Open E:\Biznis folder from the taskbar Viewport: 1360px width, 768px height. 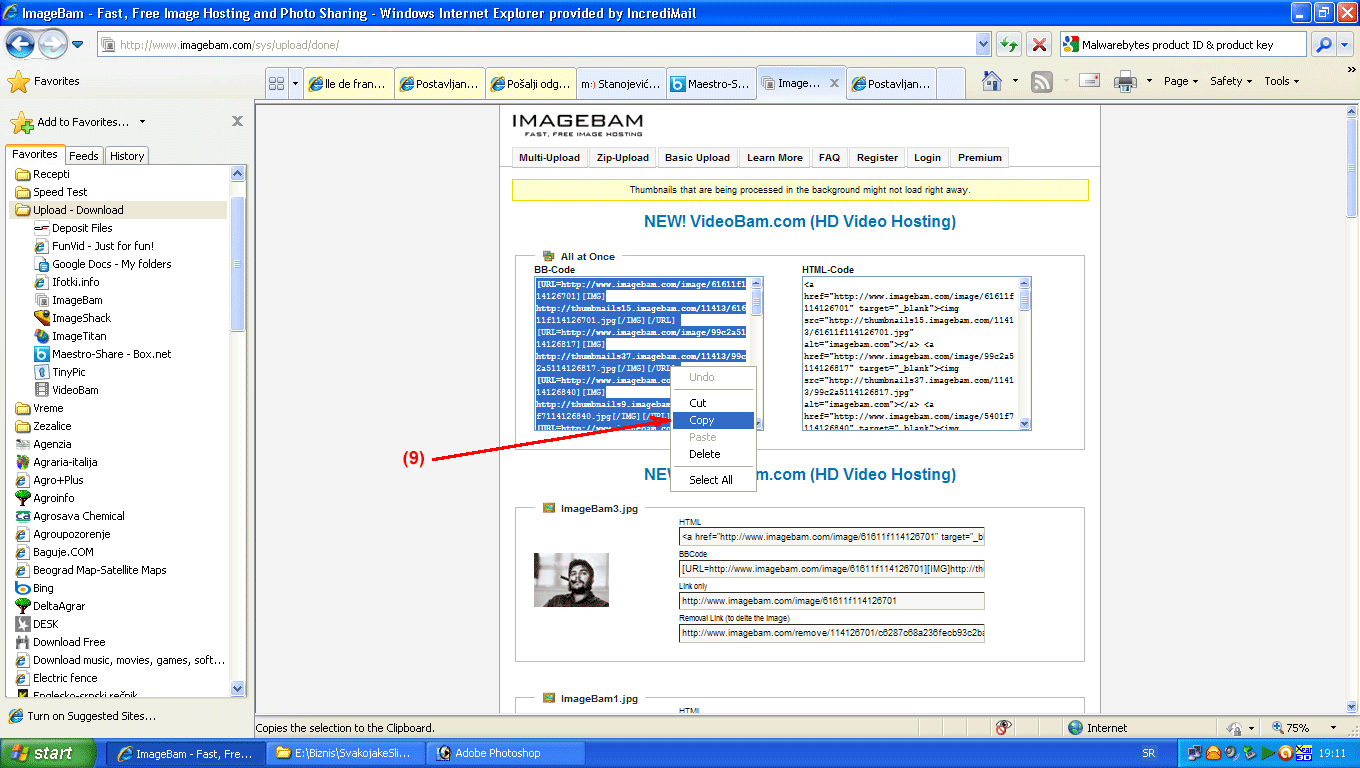tap(345, 753)
